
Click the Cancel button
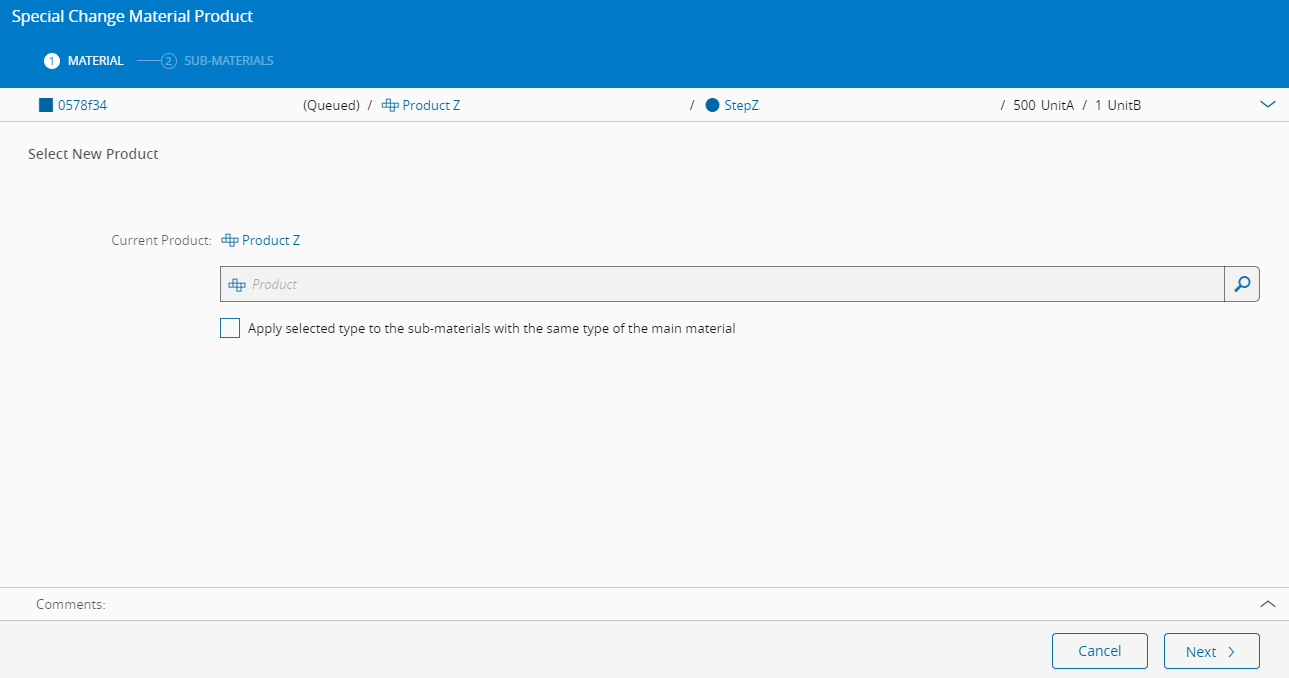click(x=1100, y=651)
